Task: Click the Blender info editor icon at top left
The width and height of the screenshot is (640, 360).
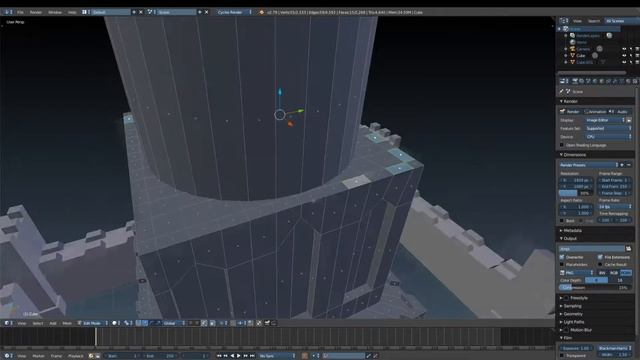Action: (x=8, y=12)
